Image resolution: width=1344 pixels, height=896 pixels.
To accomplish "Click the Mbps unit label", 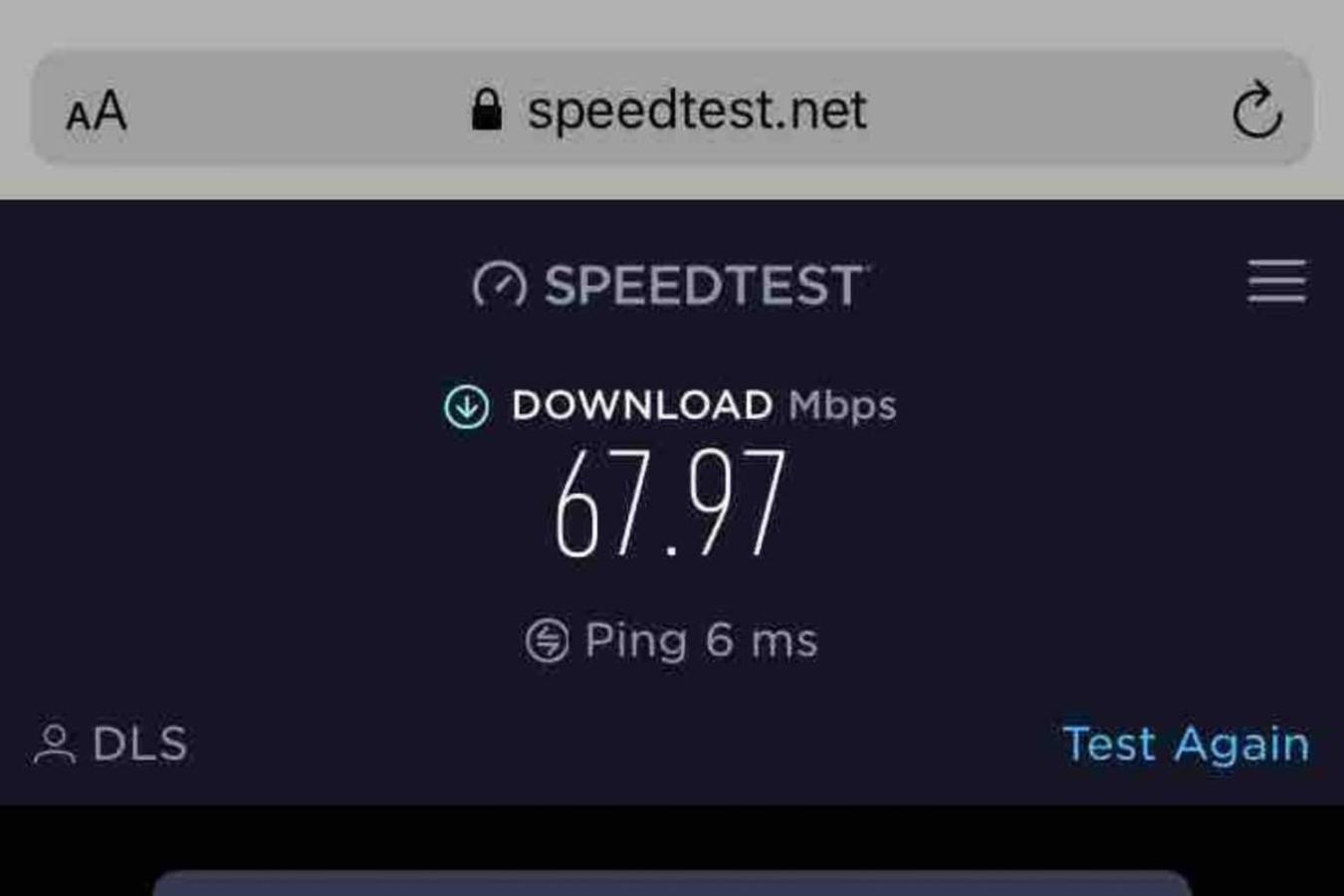I will [842, 406].
